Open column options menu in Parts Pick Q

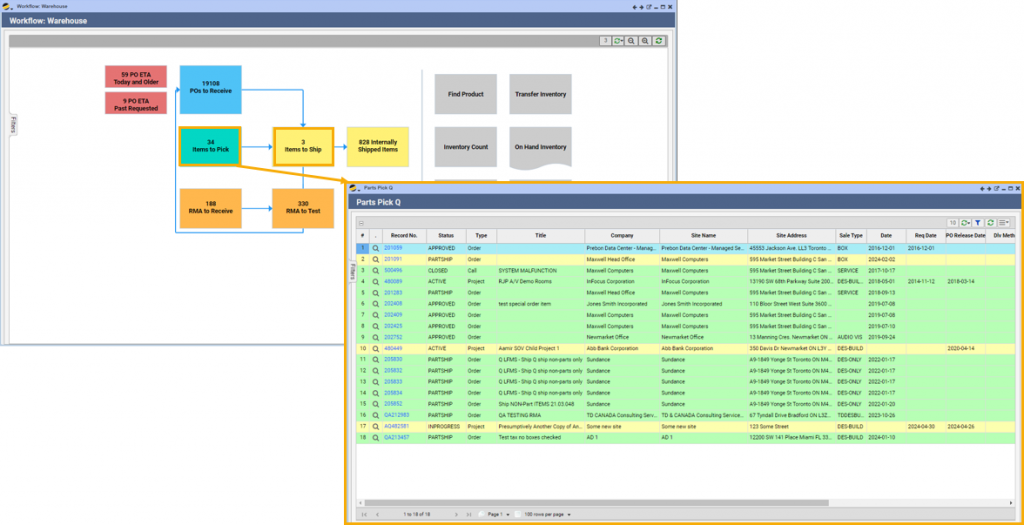click(x=1003, y=222)
